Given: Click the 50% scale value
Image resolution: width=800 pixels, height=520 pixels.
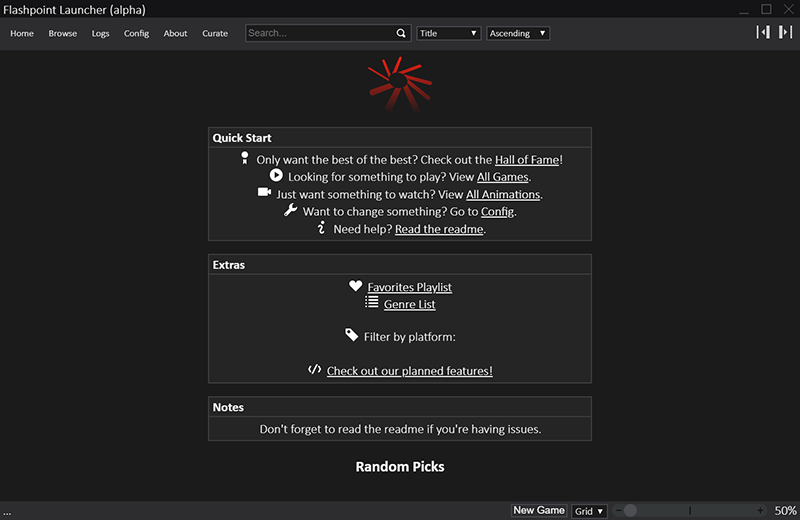Looking at the screenshot, I should (x=785, y=511).
